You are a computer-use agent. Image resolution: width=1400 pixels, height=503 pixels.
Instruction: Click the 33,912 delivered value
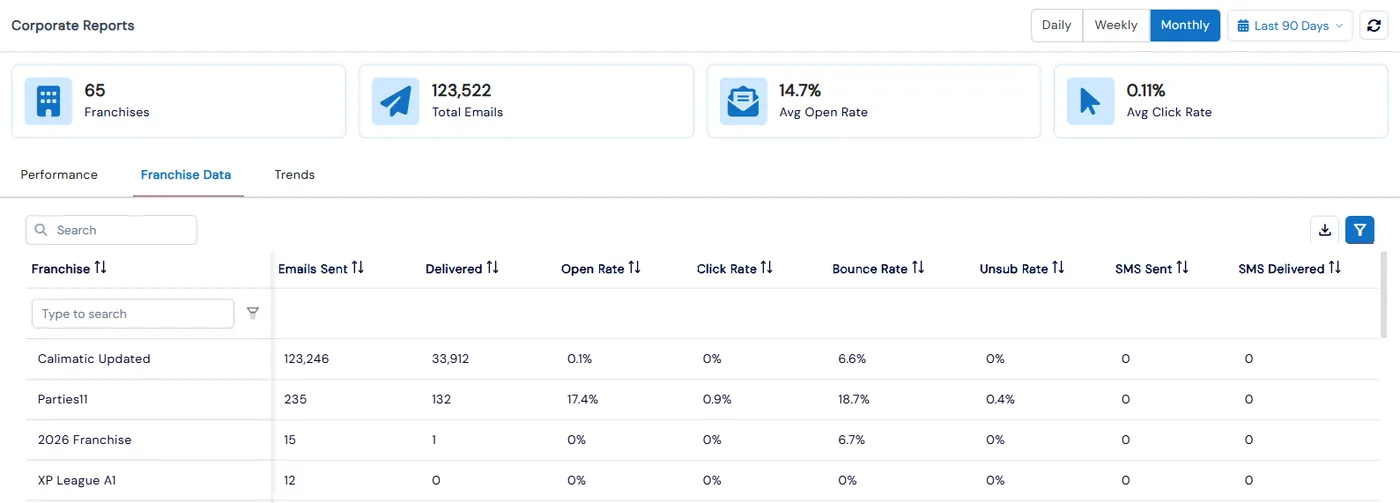[x=452, y=359]
